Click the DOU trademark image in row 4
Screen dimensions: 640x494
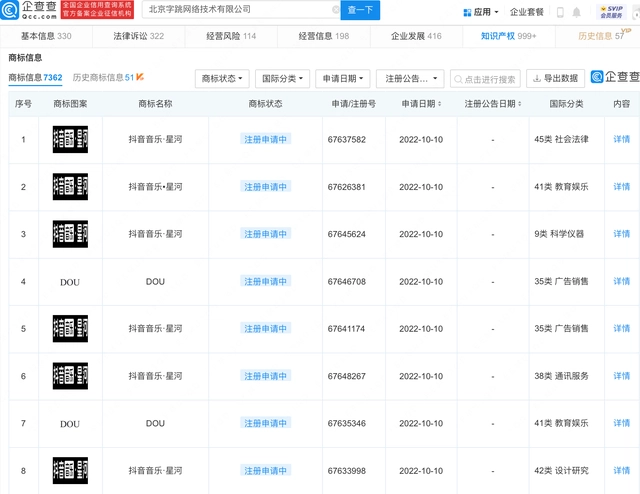(x=70, y=282)
